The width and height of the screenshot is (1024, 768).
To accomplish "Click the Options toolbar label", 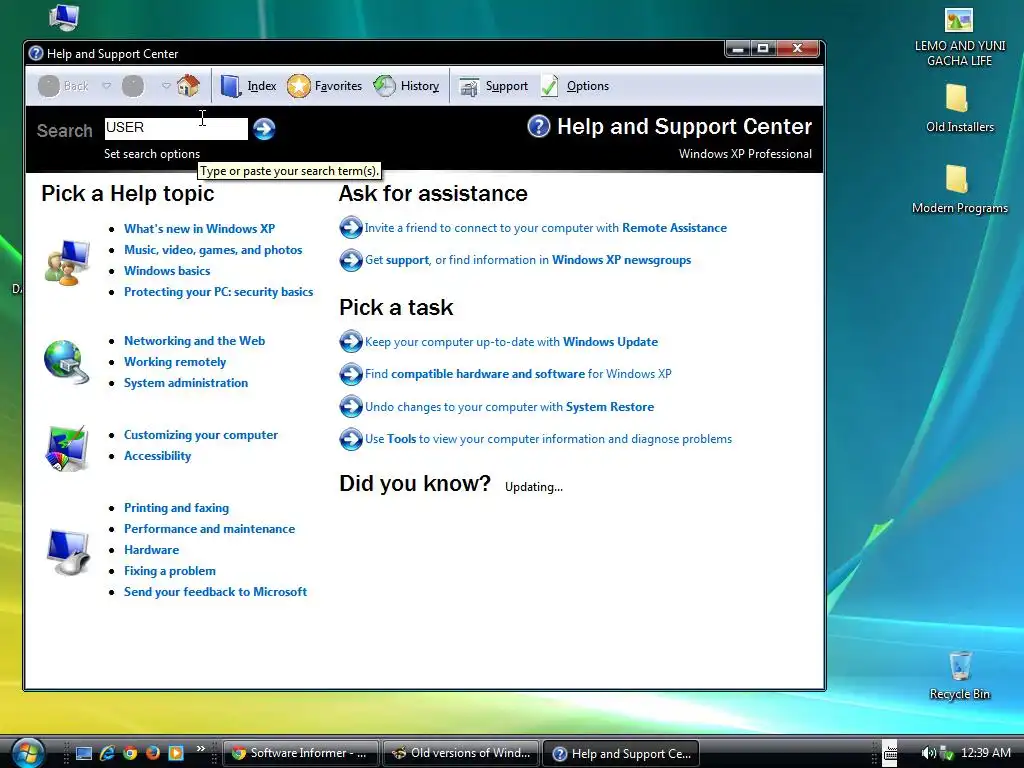I will 588,86.
